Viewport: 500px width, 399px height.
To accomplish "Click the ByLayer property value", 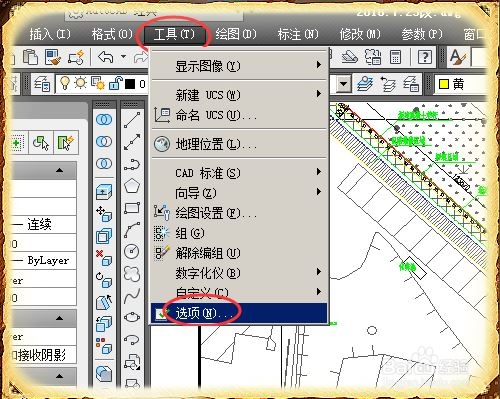I will point(48,260).
